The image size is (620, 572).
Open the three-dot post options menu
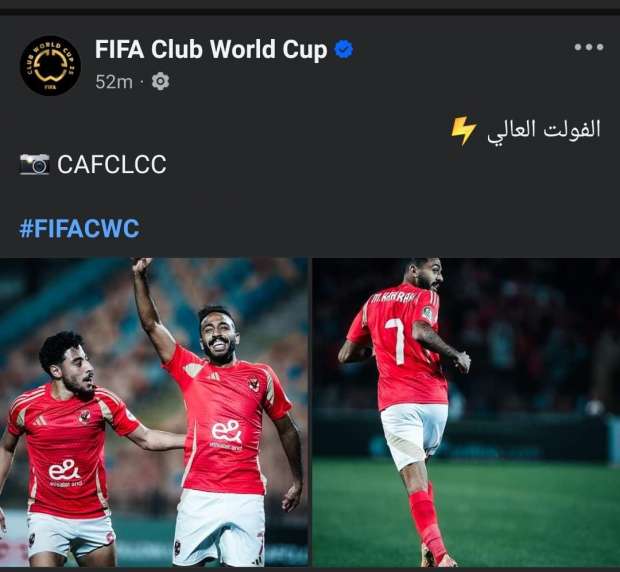click(x=589, y=47)
